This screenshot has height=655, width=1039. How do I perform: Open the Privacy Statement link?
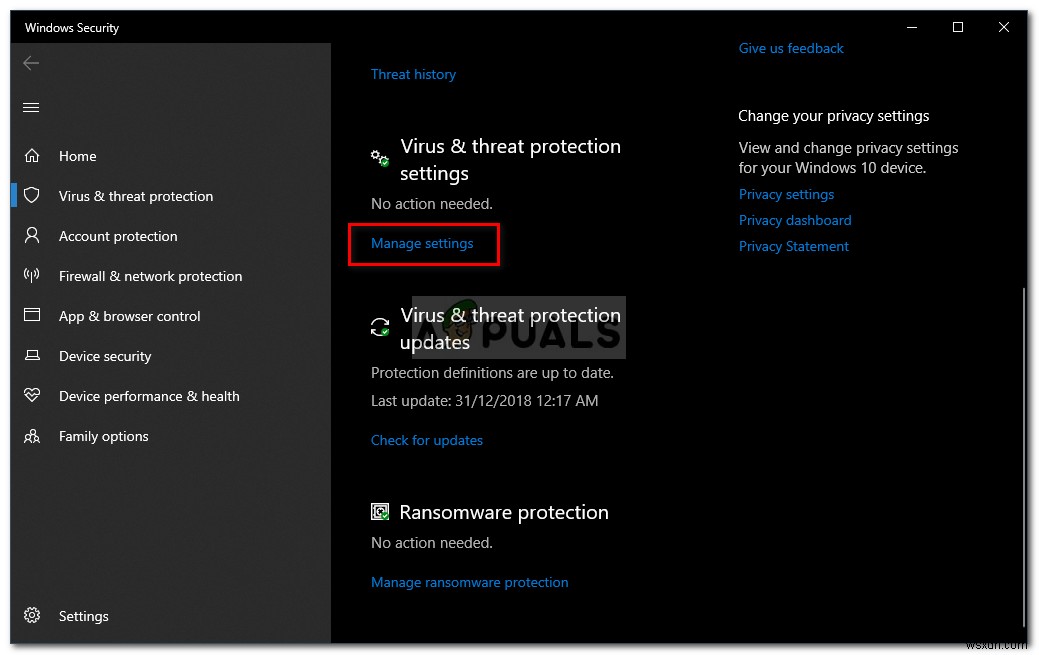tap(793, 246)
